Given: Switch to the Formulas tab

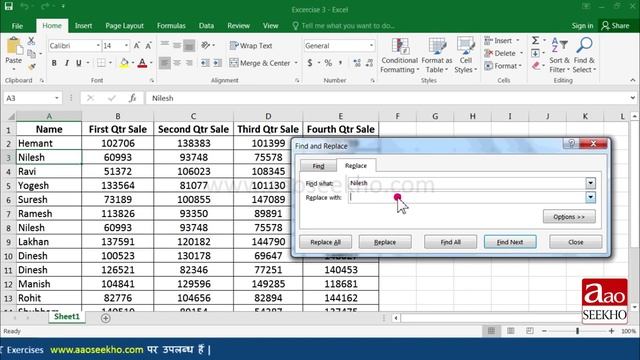Looking at the screenshot, I should coord(171,26).
